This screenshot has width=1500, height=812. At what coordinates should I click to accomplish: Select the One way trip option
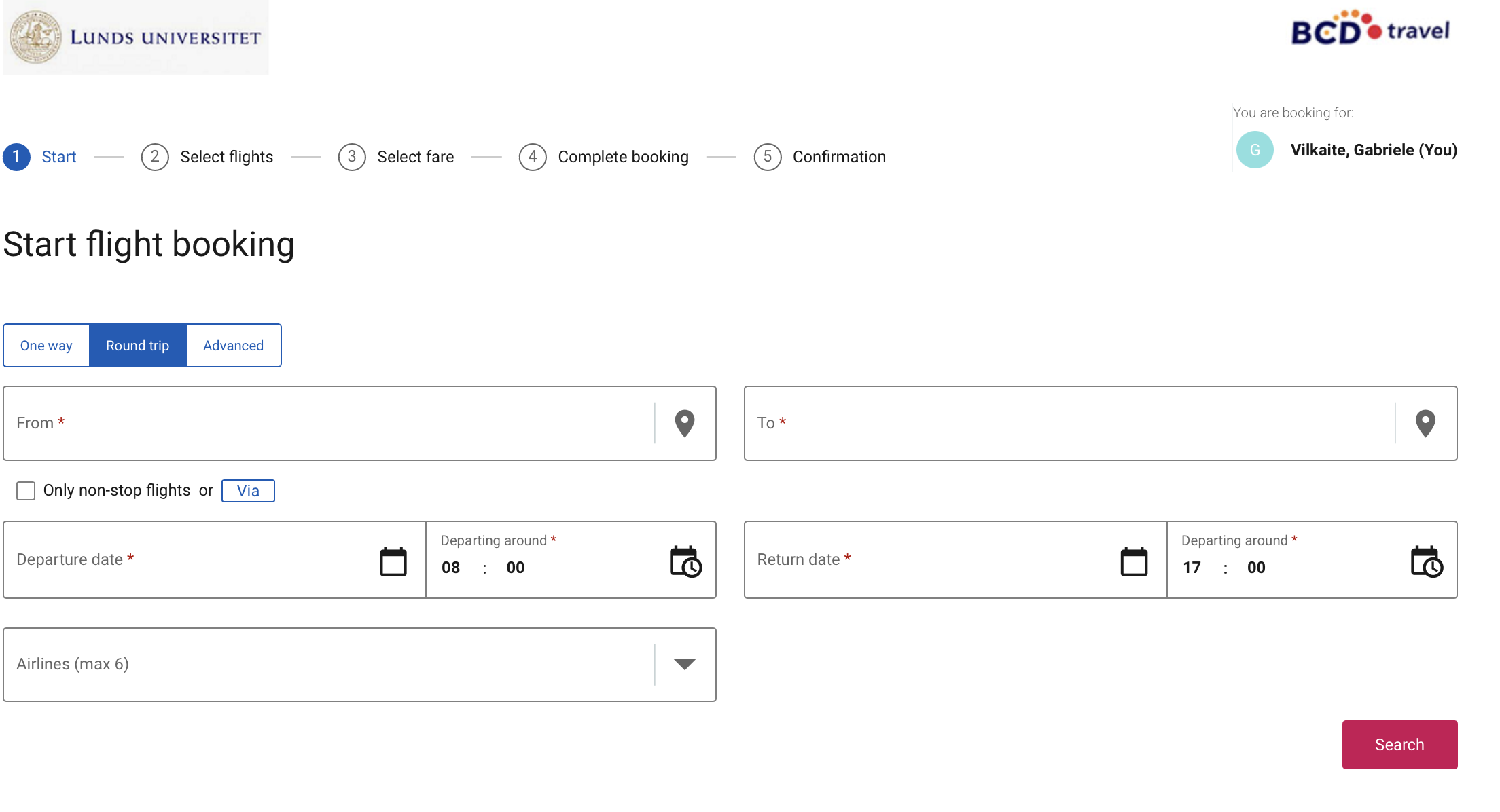(x=46, y=346)
